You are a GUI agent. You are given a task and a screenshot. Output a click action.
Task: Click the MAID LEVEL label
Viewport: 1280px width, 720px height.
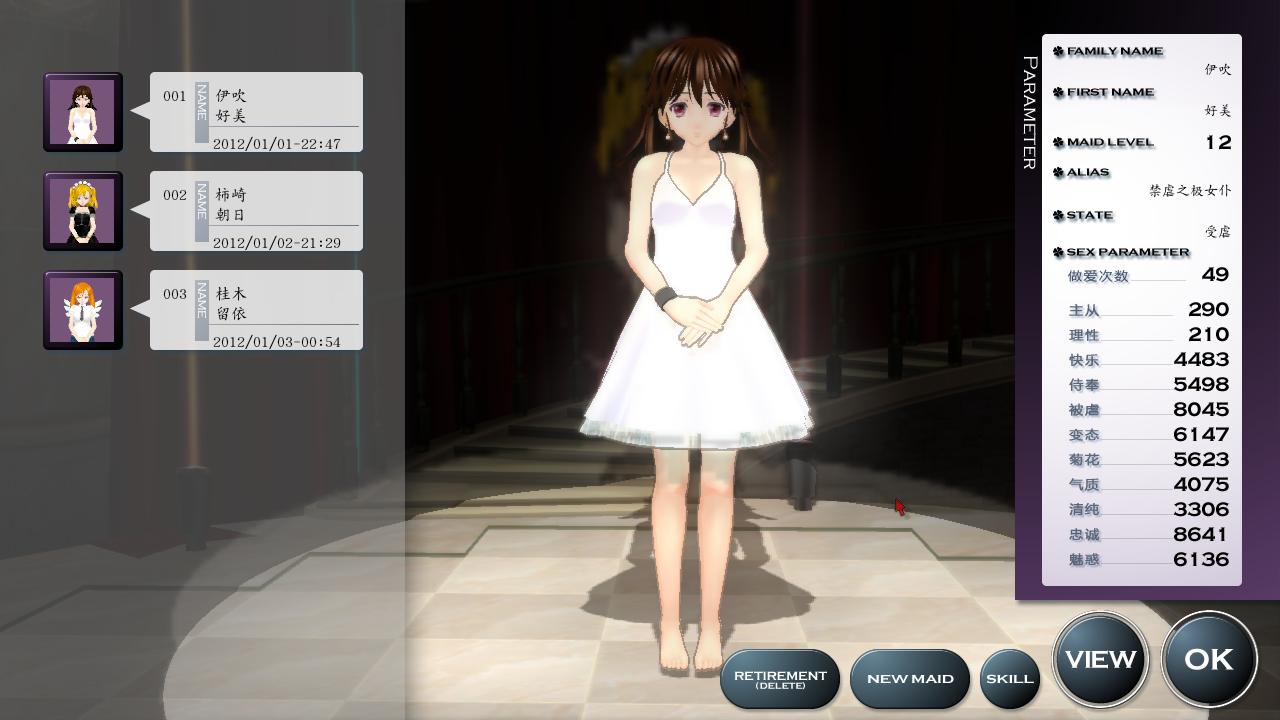1111,142
